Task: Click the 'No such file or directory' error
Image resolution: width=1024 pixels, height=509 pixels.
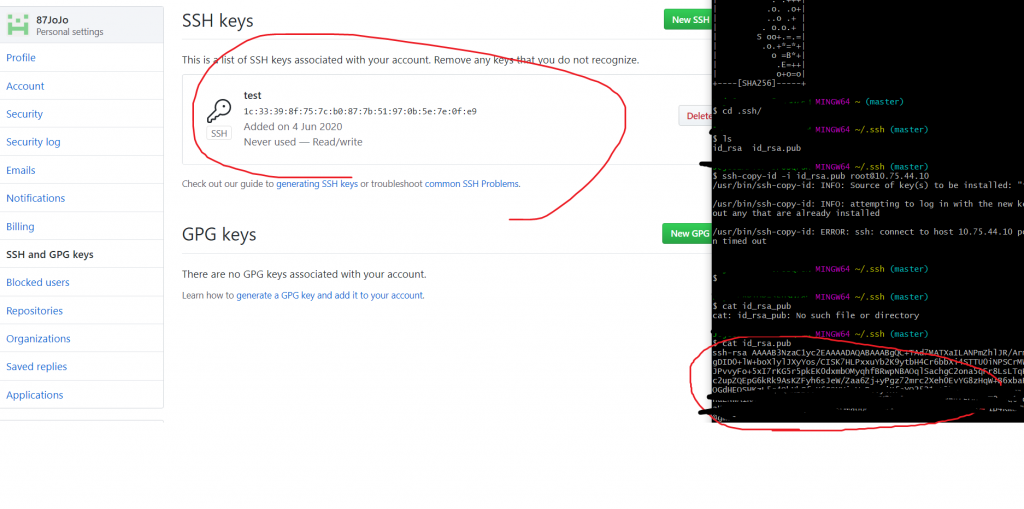Action: (x=816, y=316)
